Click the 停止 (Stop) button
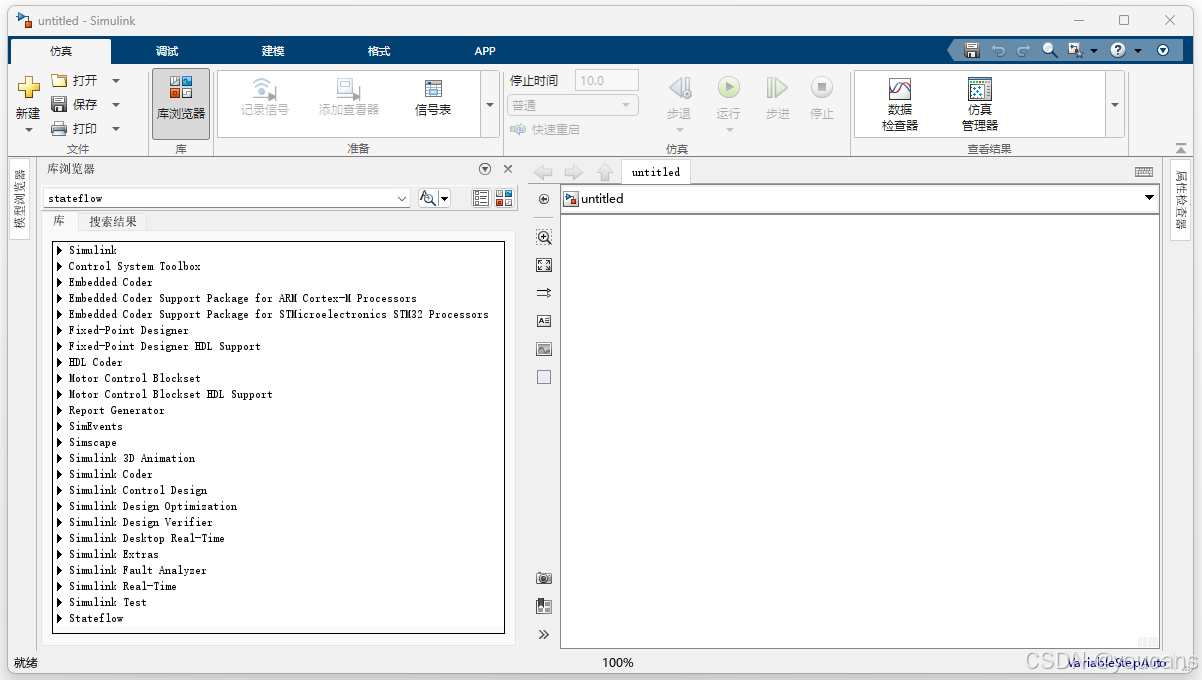Viewport: 1202px width, 680px height. pyautogui.click(x=822, y=98)
